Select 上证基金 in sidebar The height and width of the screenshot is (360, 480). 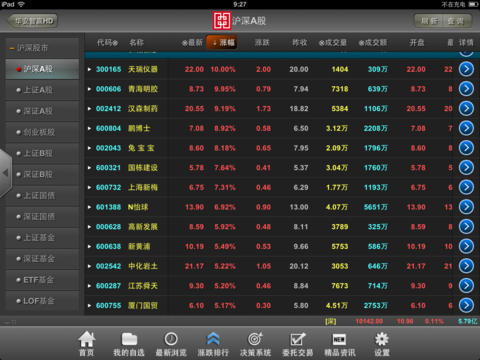tap(42, 238)
